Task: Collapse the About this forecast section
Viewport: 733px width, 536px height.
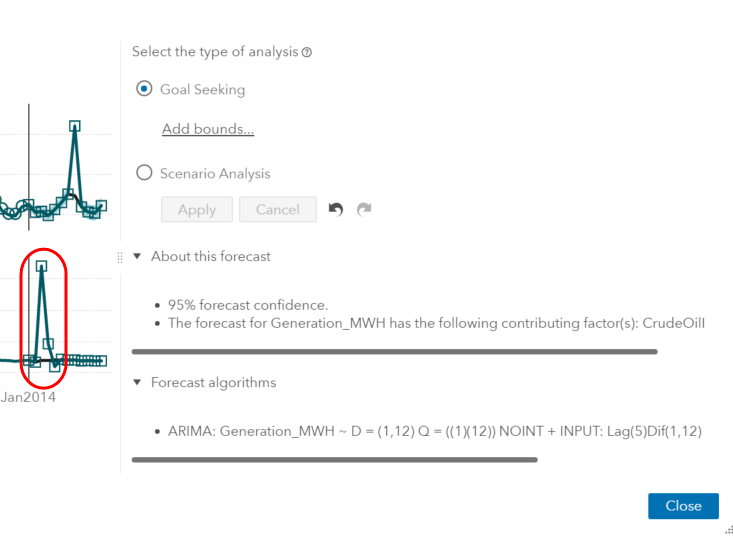Action: coord(138,257)
